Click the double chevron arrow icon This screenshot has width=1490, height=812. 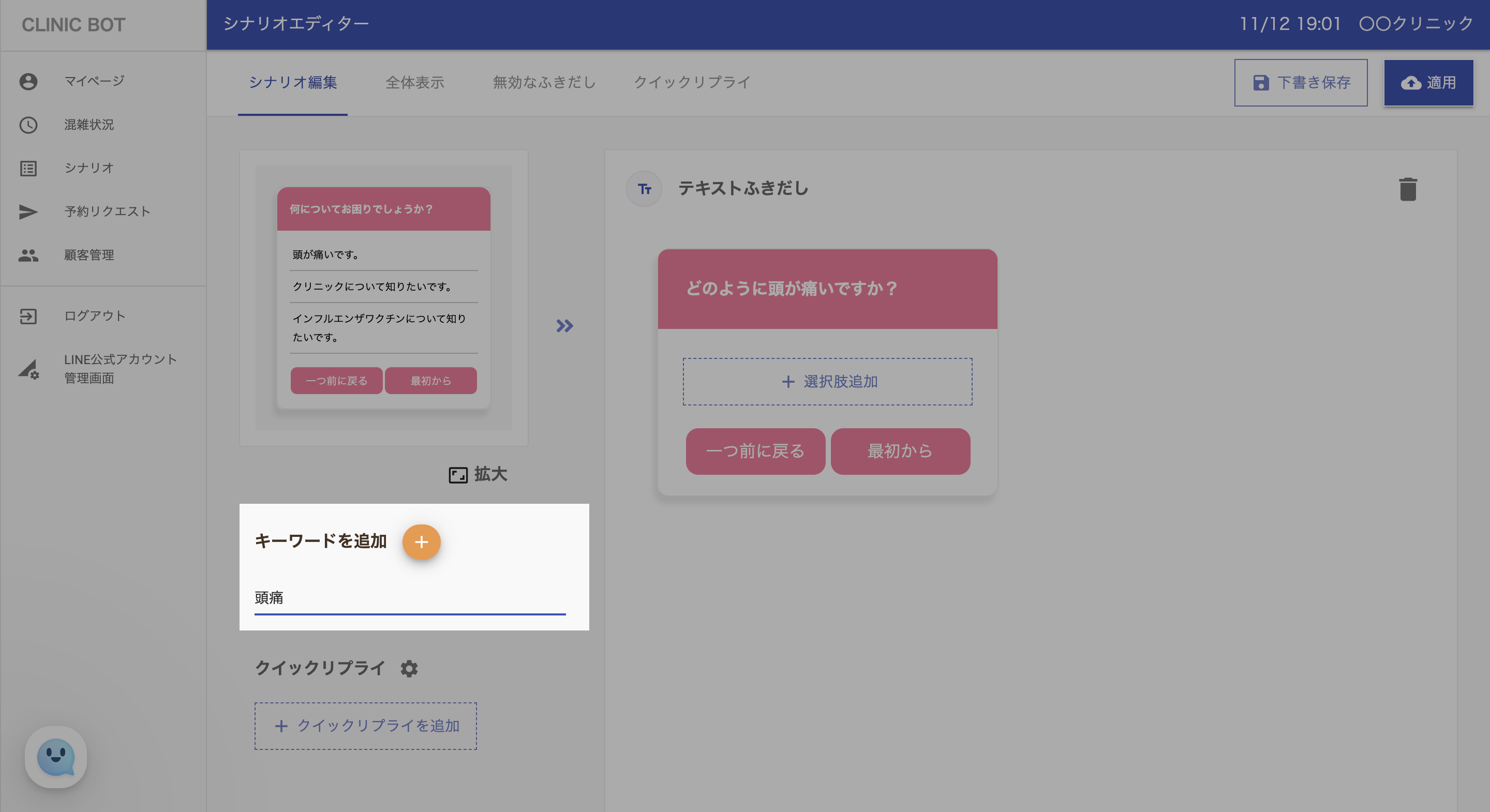pyautogui.click(x=564, y=326)
